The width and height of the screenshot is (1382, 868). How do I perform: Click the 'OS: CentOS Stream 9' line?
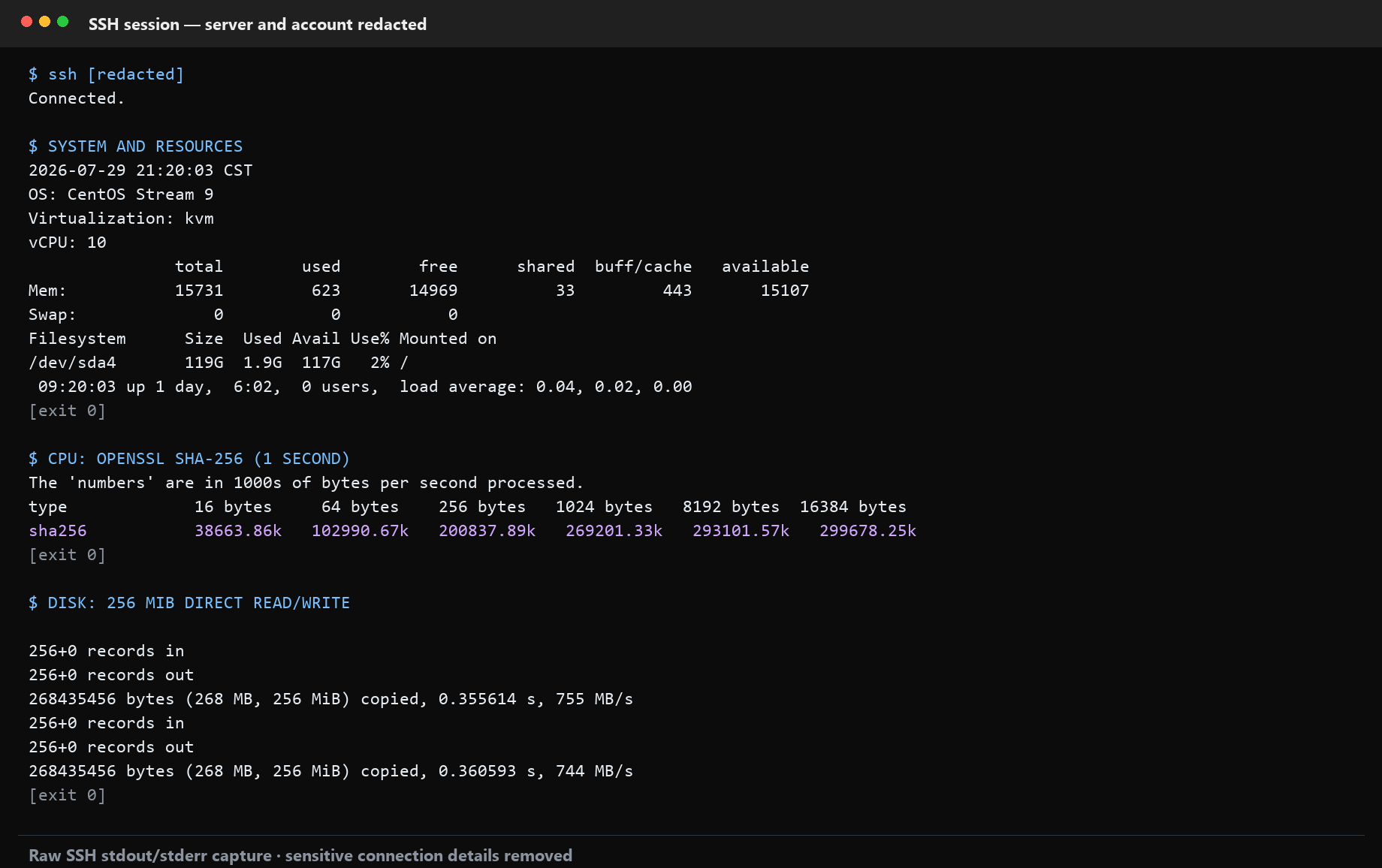(x=121, y=194)
